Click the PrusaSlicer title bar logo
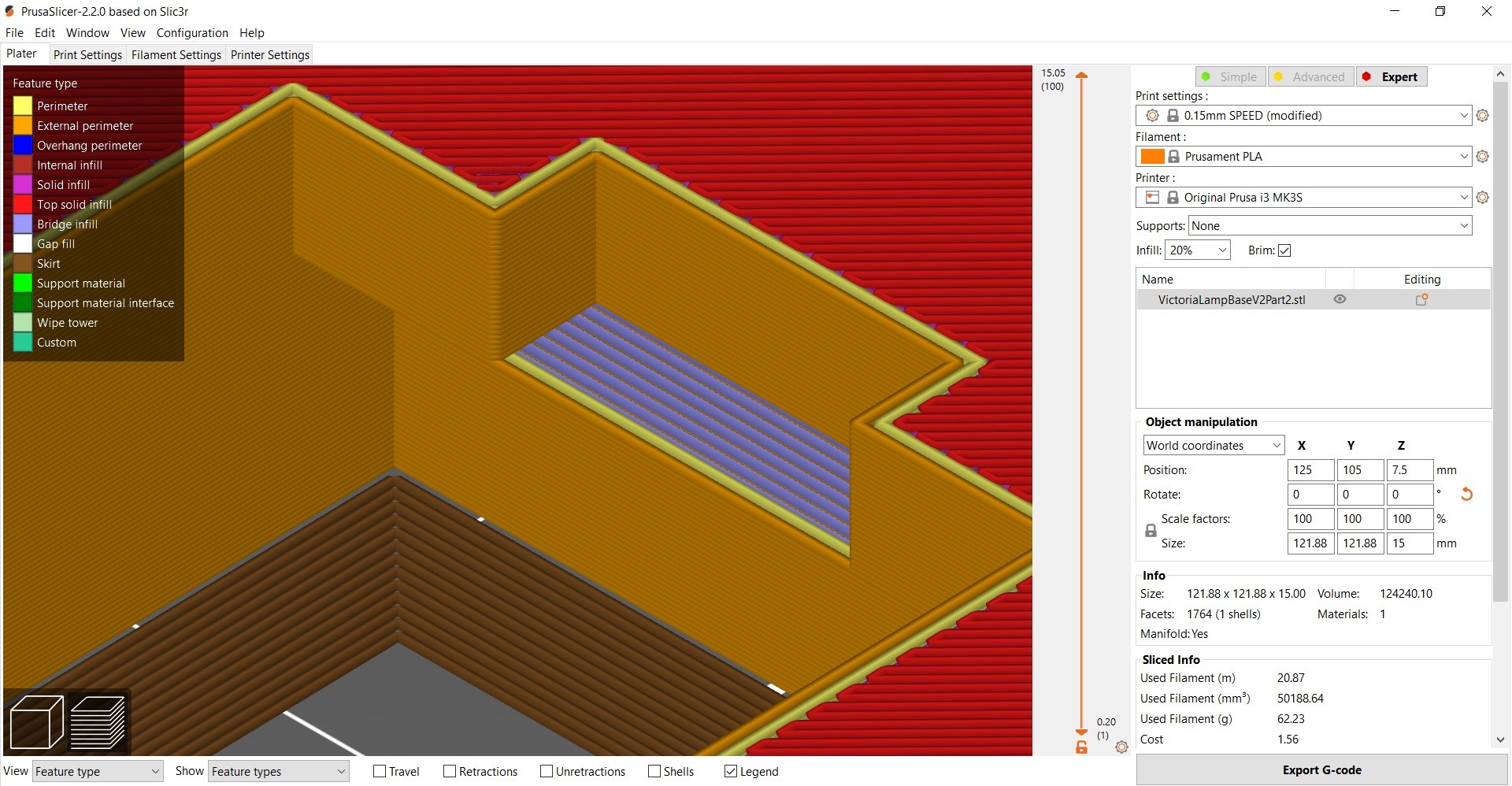 tap(9, 11)
